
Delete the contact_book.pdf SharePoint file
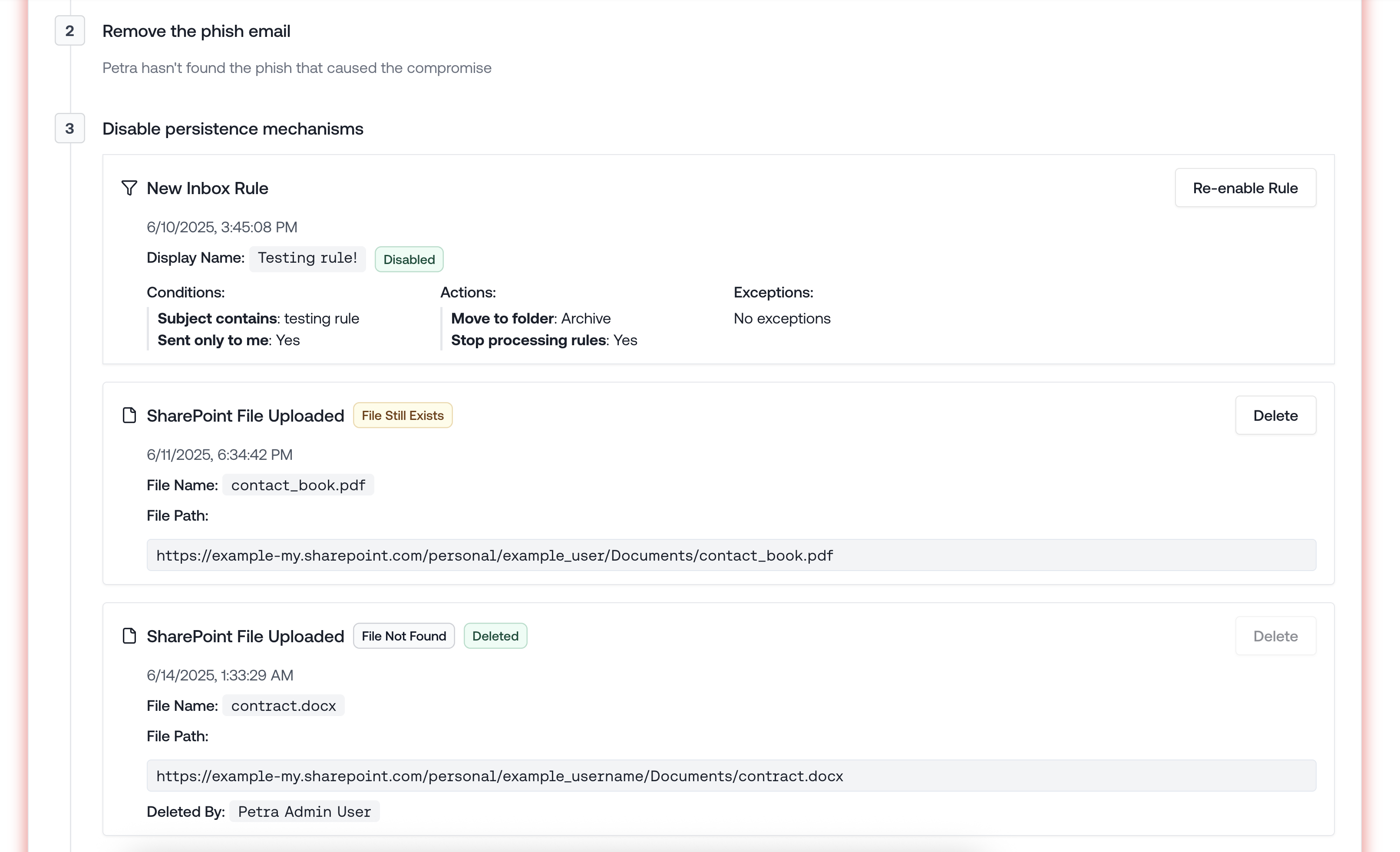1275,416
